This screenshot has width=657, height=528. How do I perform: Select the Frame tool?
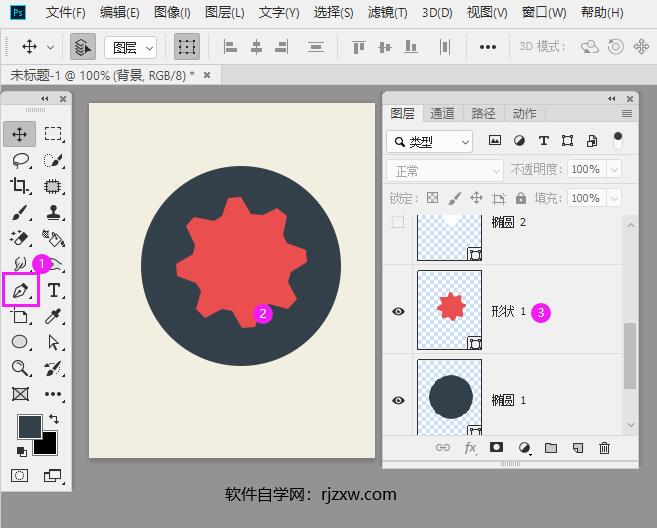point(20,394)
